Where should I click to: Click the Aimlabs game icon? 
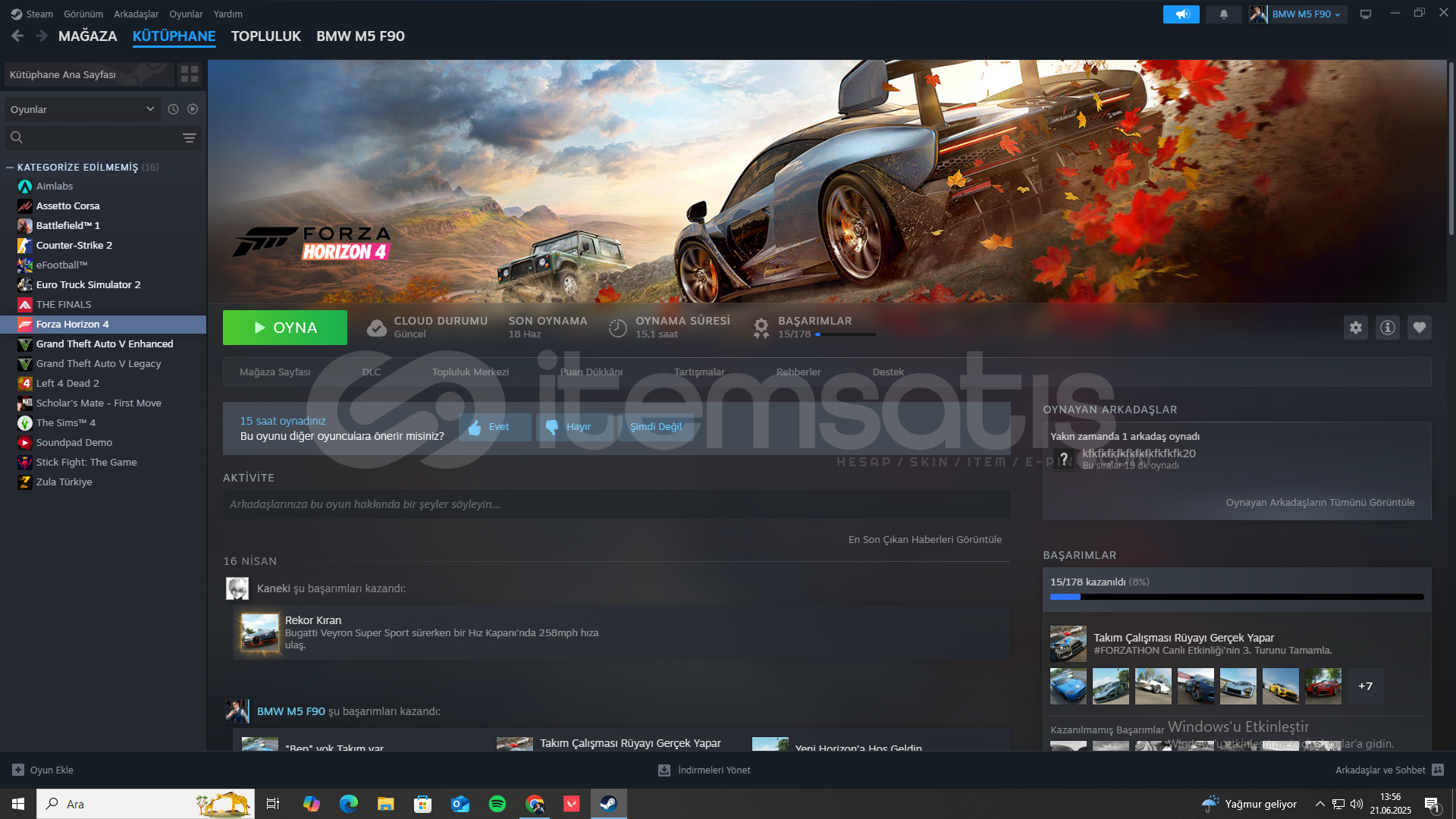(x=25, y=187)
